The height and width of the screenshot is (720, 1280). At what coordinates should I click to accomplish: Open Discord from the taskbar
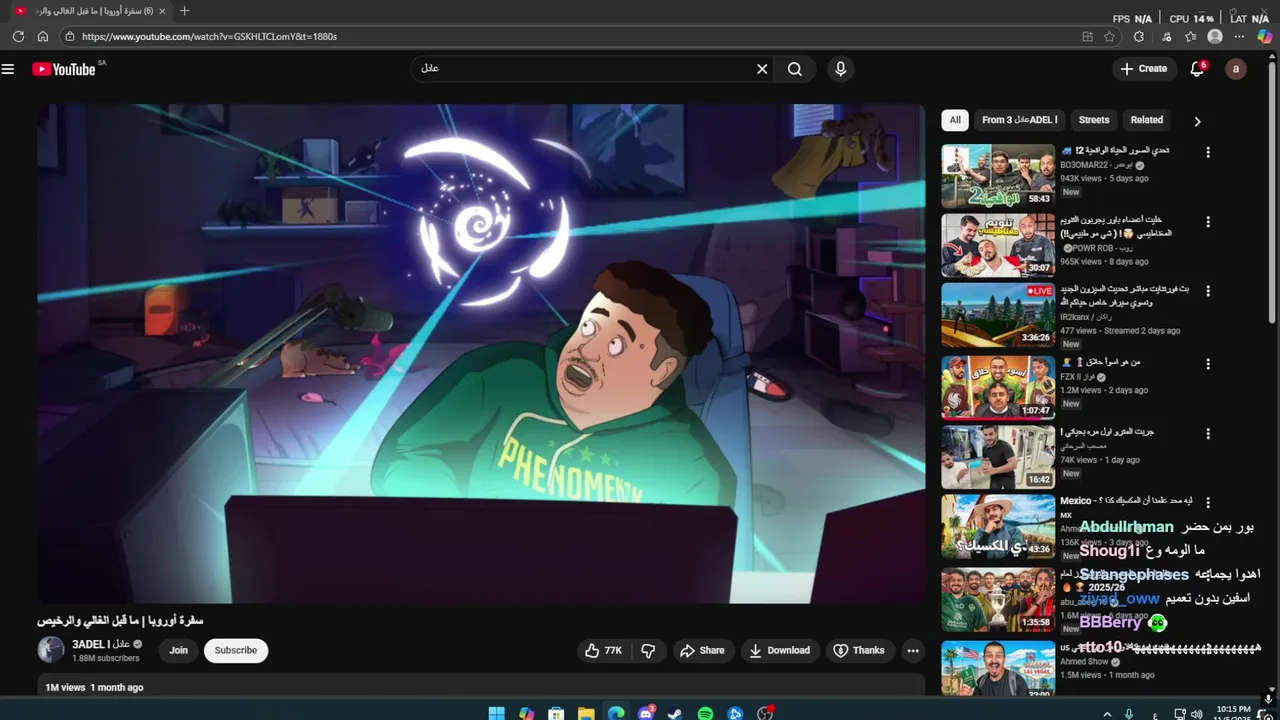coord(646,713)
